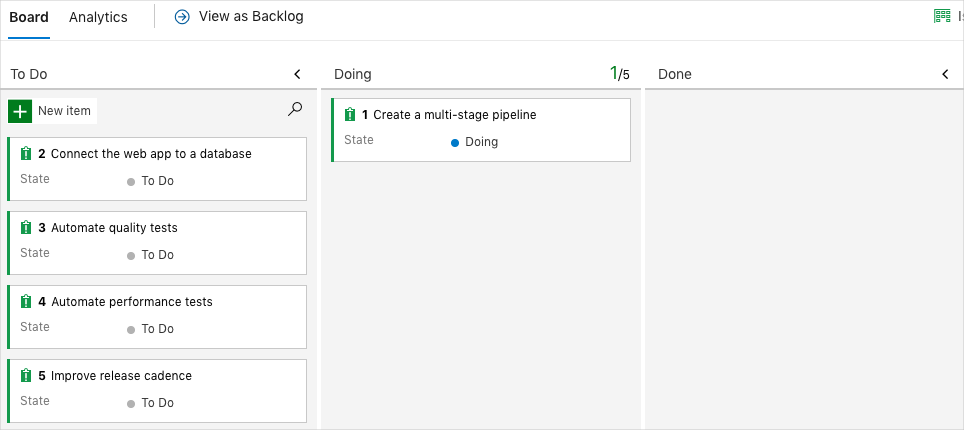Switch to the Analytics tab
Image resolution: width=964 pixels, height=430 pixels.
[98, 17]
